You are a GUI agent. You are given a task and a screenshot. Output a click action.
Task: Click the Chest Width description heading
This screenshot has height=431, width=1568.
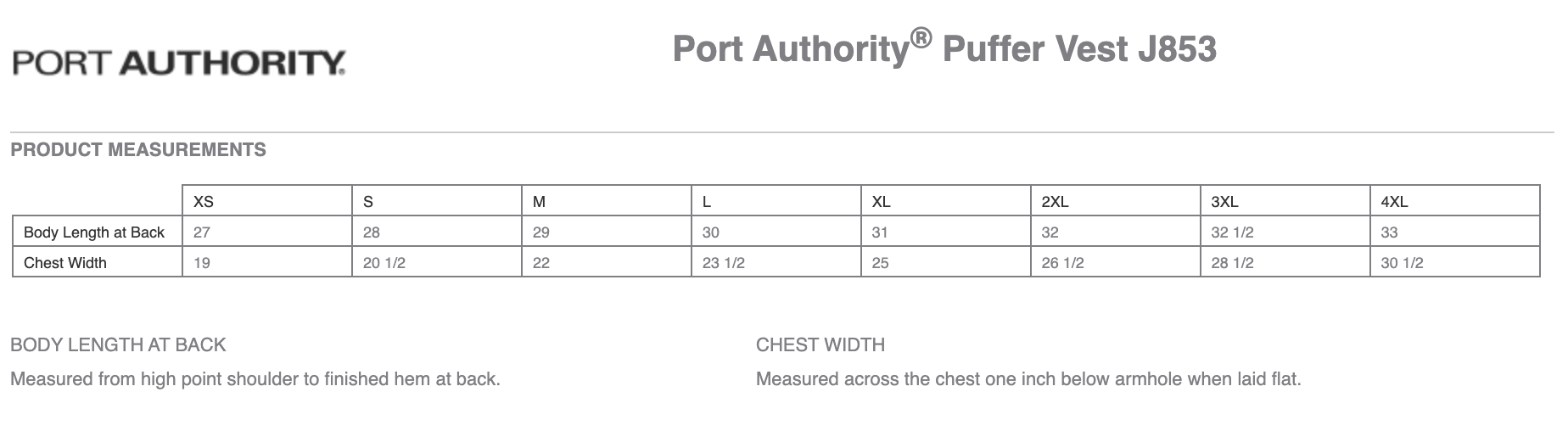coord(820,344)
